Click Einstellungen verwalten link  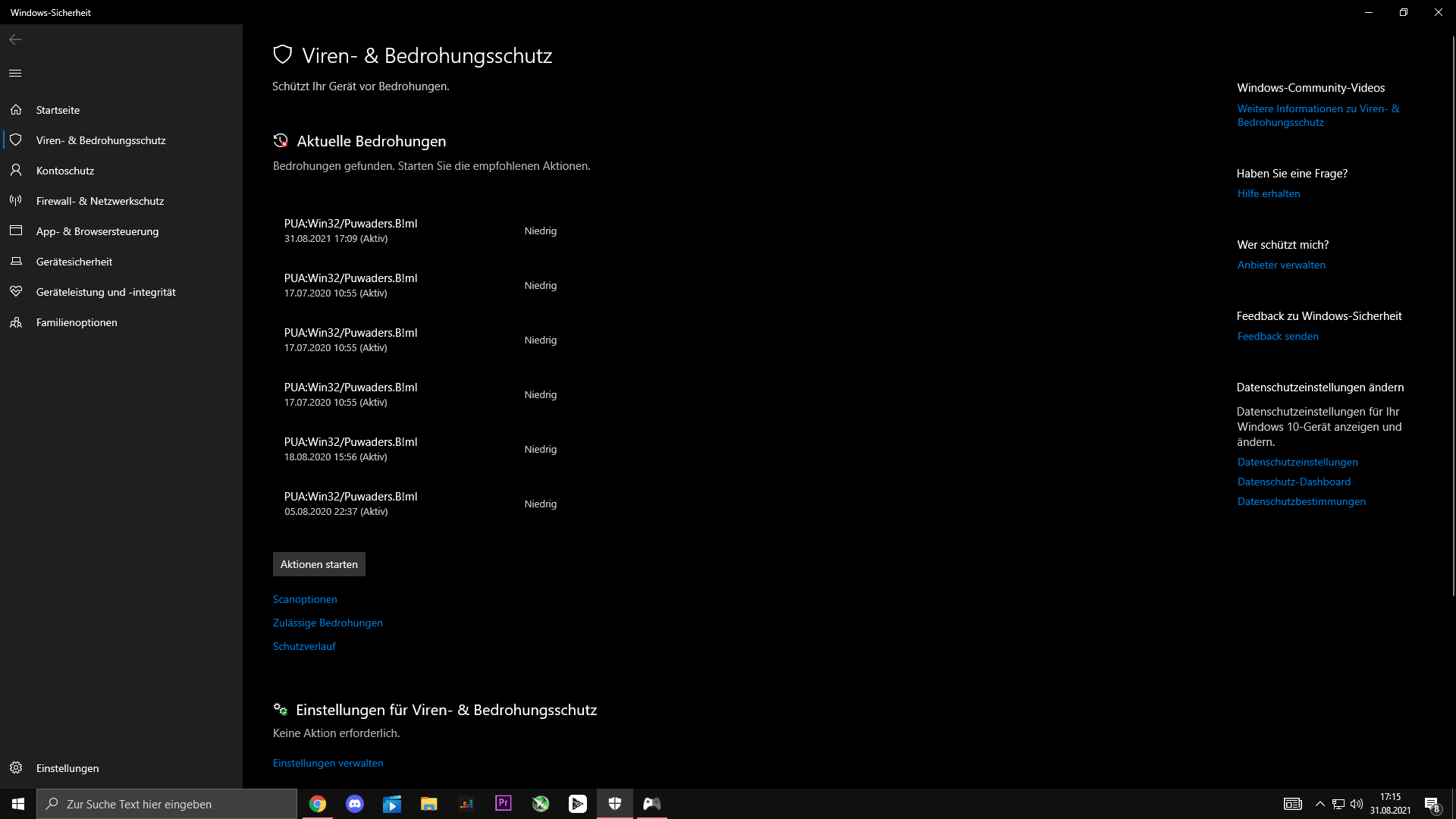click(x=328, y=763)
